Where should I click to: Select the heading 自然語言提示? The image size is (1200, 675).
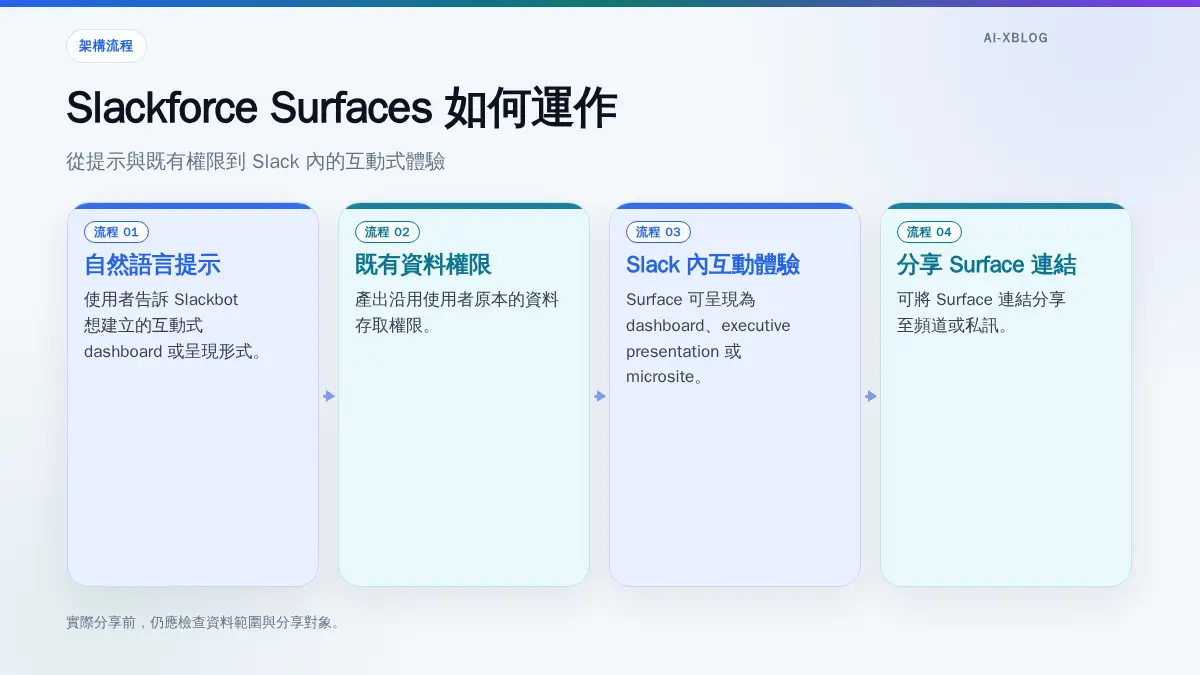[x=152, y=265]
